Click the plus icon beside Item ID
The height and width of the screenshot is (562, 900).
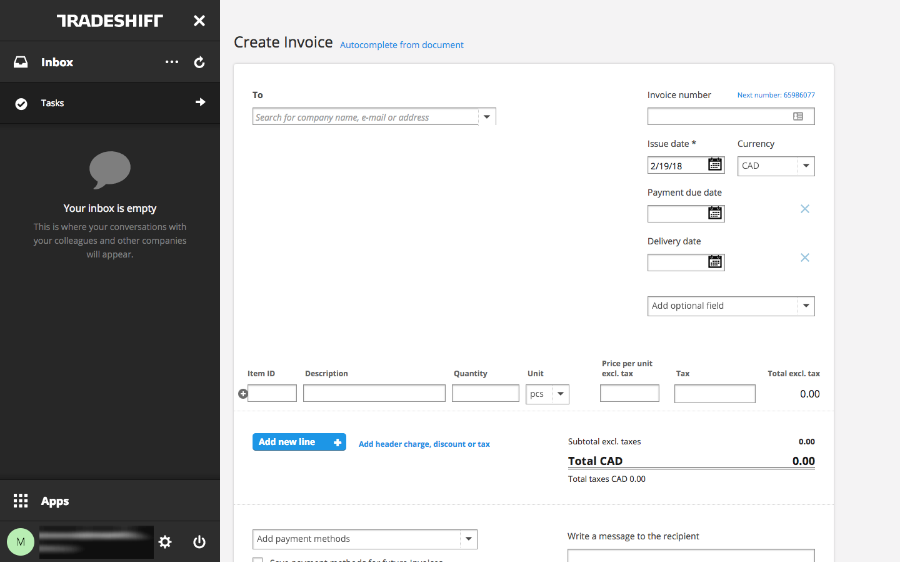(243, 394)
